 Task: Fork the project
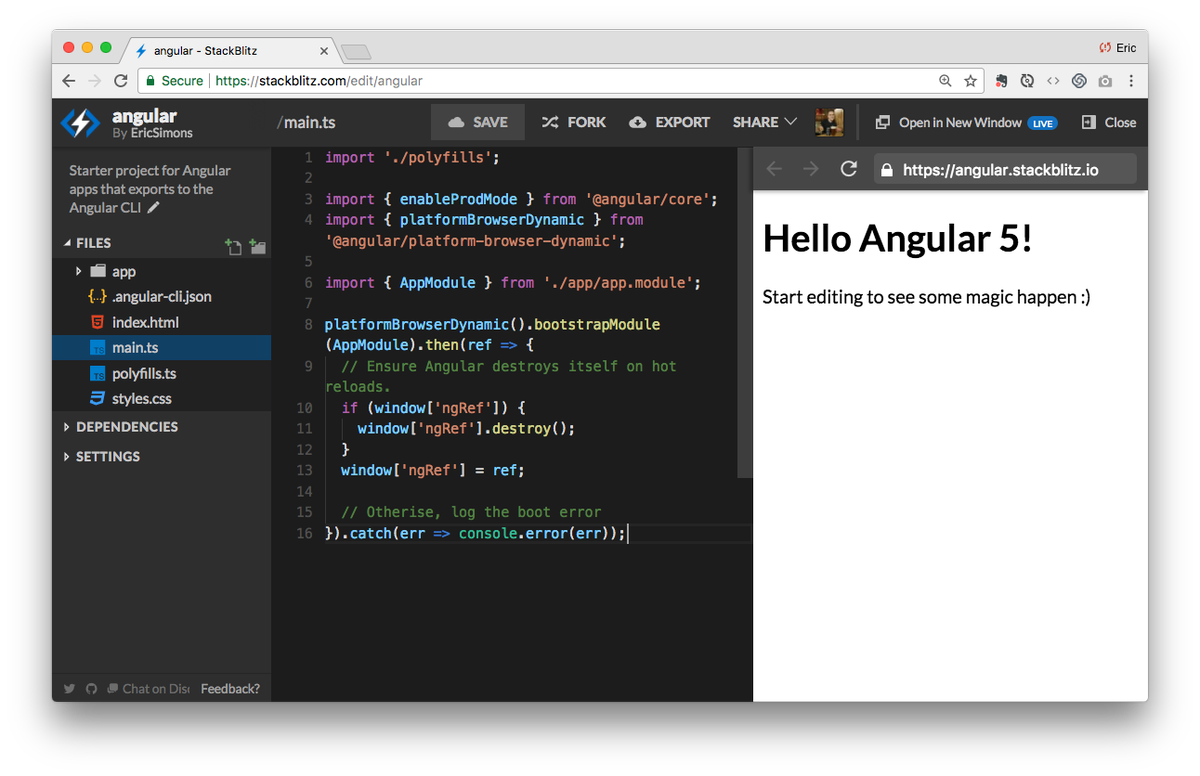click(x=574, y=122)
